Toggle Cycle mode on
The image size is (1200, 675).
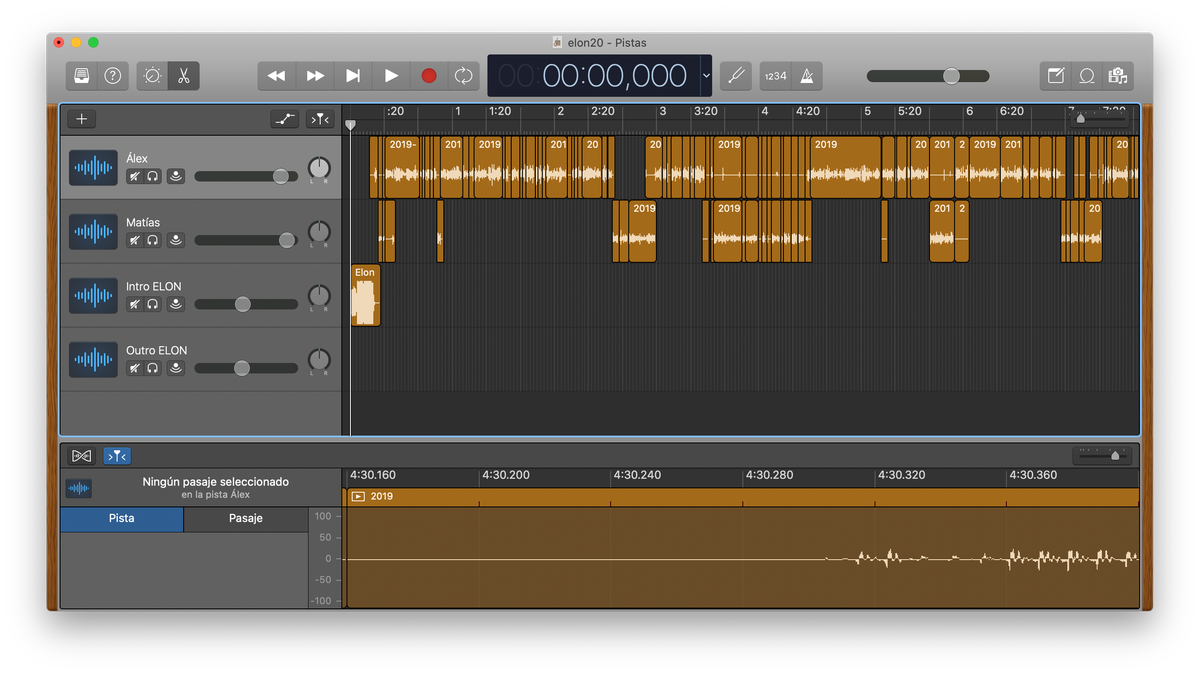click(463, 76)
